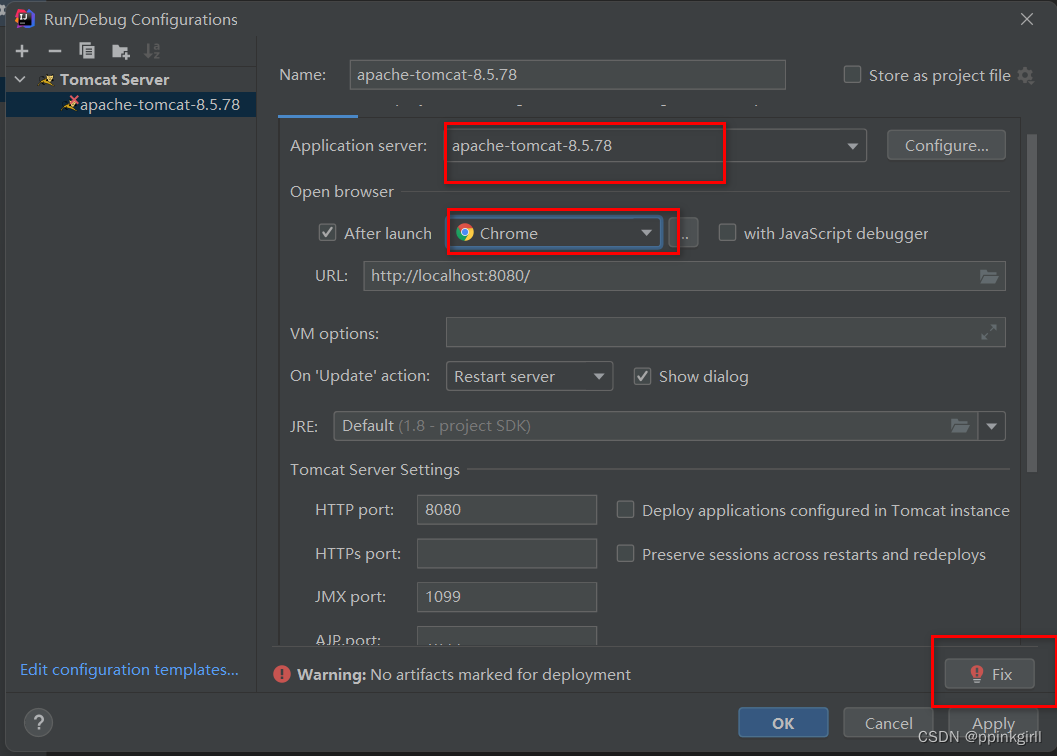The width and height of the screenshot is (1057, 756).
Task: Open the help question mark
Action: pos(38,723)
